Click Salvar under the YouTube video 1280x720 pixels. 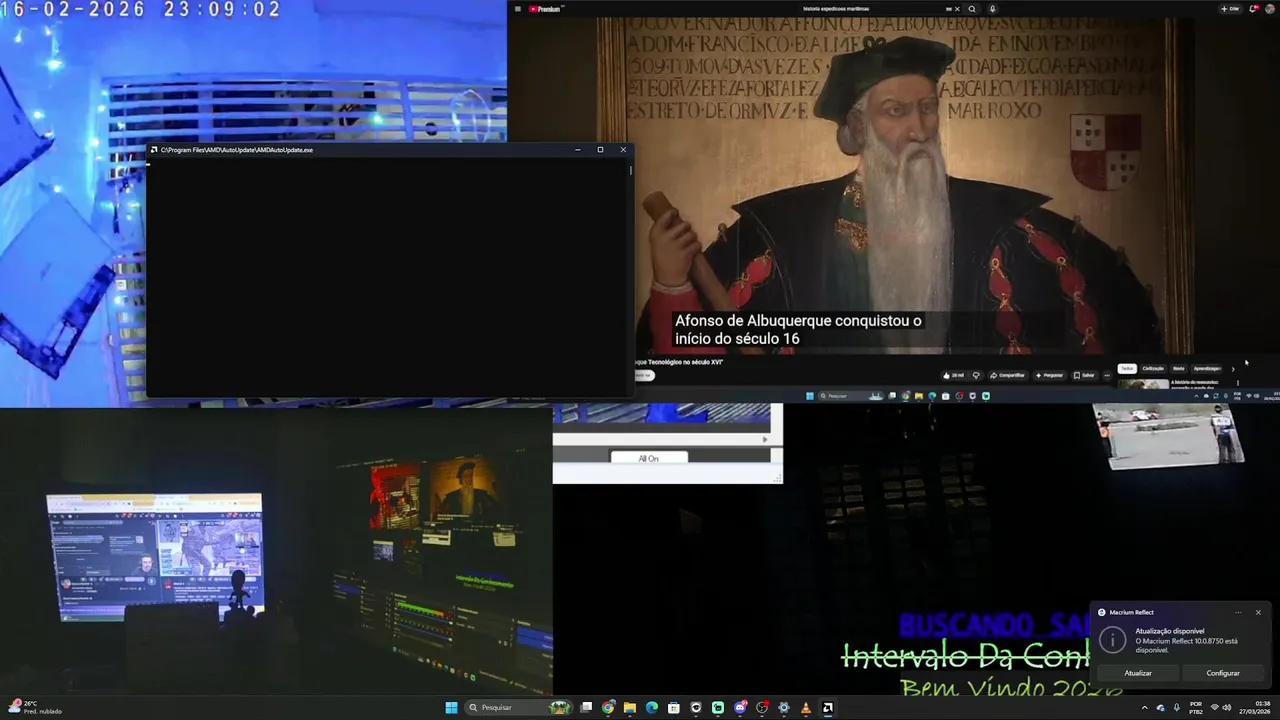point(1084,375)
